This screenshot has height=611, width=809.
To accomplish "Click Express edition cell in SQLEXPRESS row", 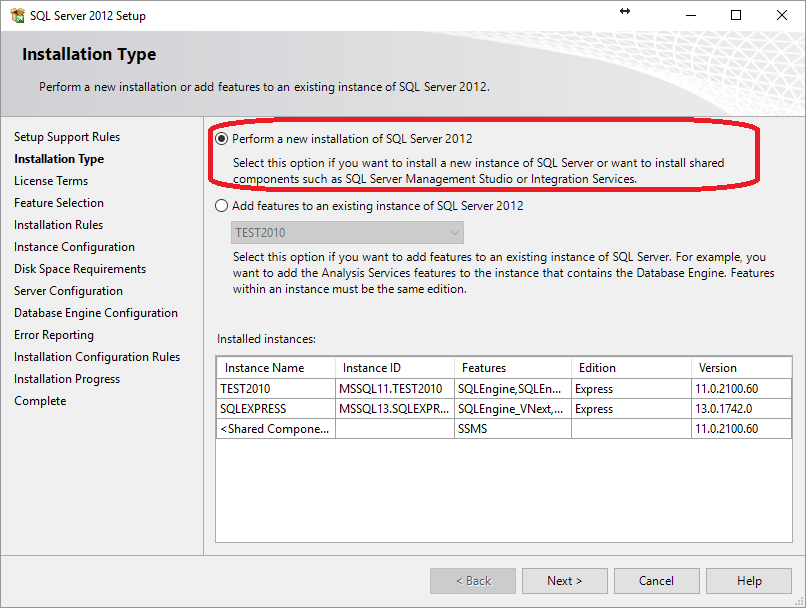I will (632, 409).
